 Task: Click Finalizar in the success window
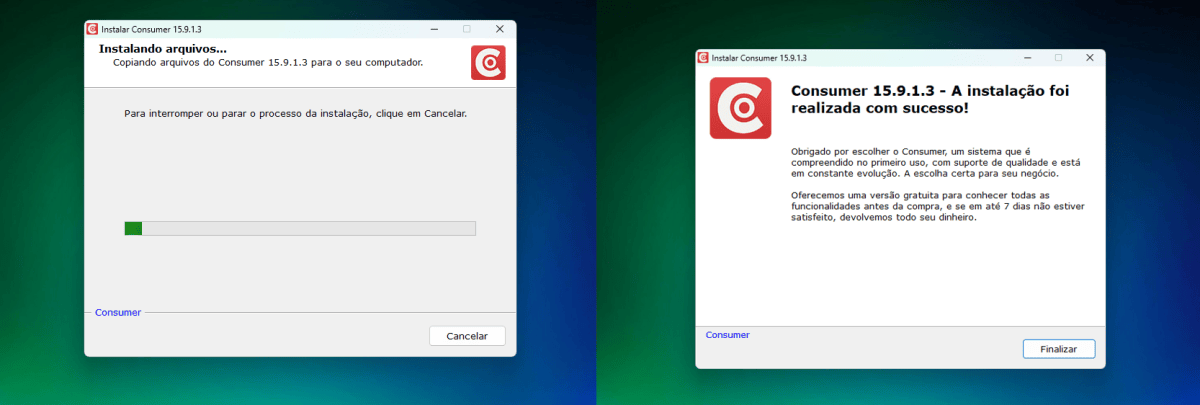click(x=1059, y=349)
